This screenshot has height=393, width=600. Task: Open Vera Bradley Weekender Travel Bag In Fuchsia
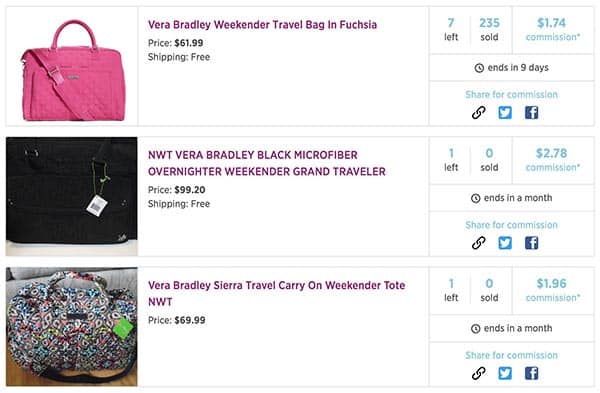[x=262, y=25]
